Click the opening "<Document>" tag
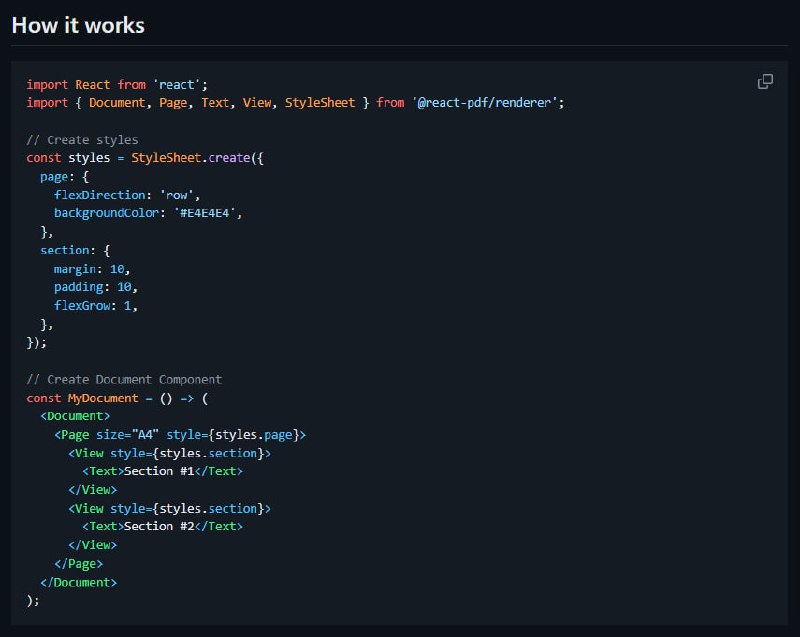This screenshot has height=637, width=800. pos(75,416)
